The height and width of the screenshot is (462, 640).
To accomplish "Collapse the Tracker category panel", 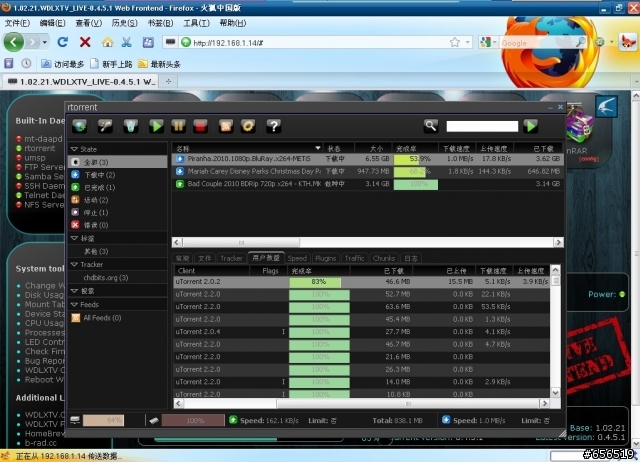I will tap(74, 264).
